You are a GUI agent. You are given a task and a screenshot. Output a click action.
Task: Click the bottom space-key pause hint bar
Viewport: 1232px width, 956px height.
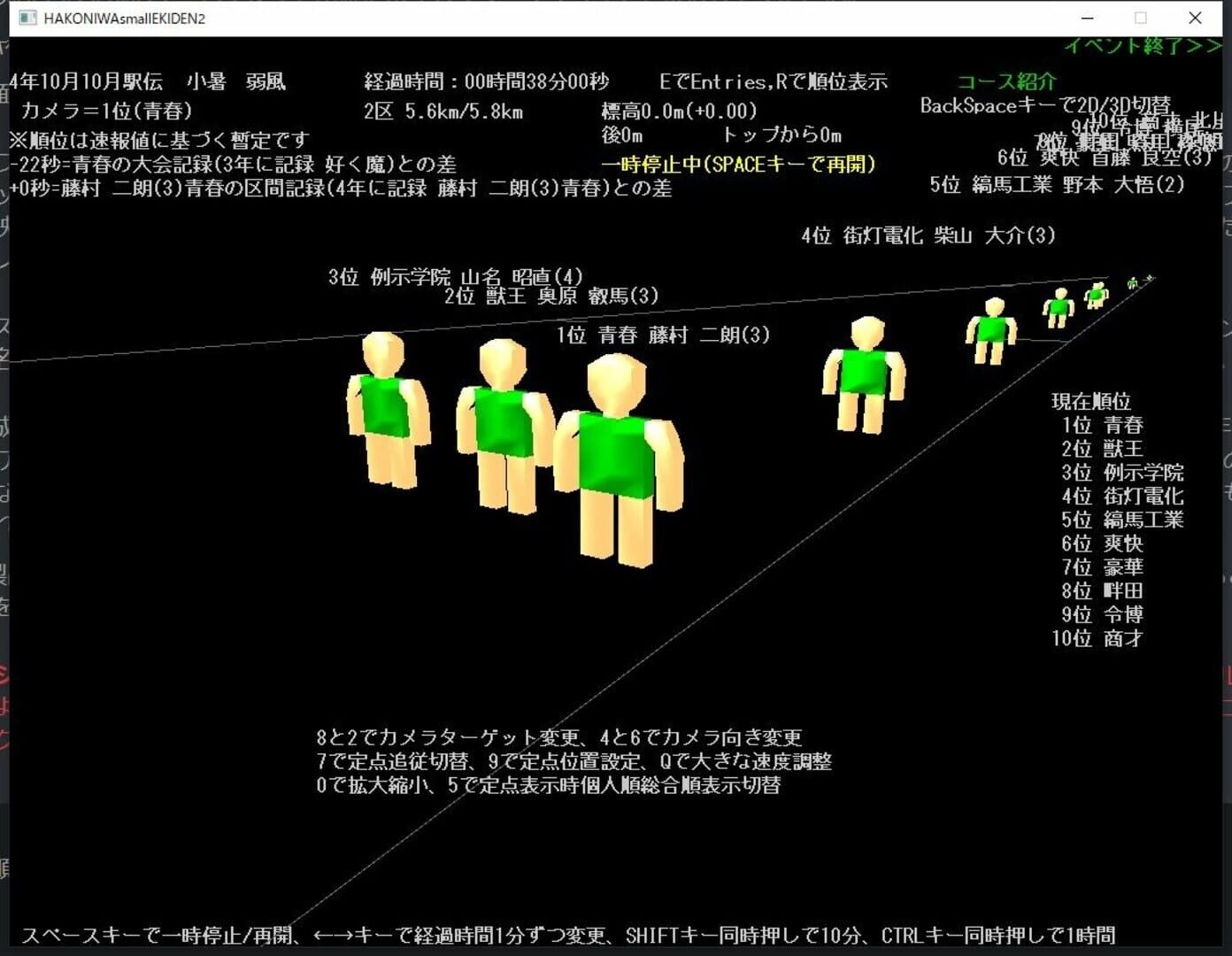(571, 934)
